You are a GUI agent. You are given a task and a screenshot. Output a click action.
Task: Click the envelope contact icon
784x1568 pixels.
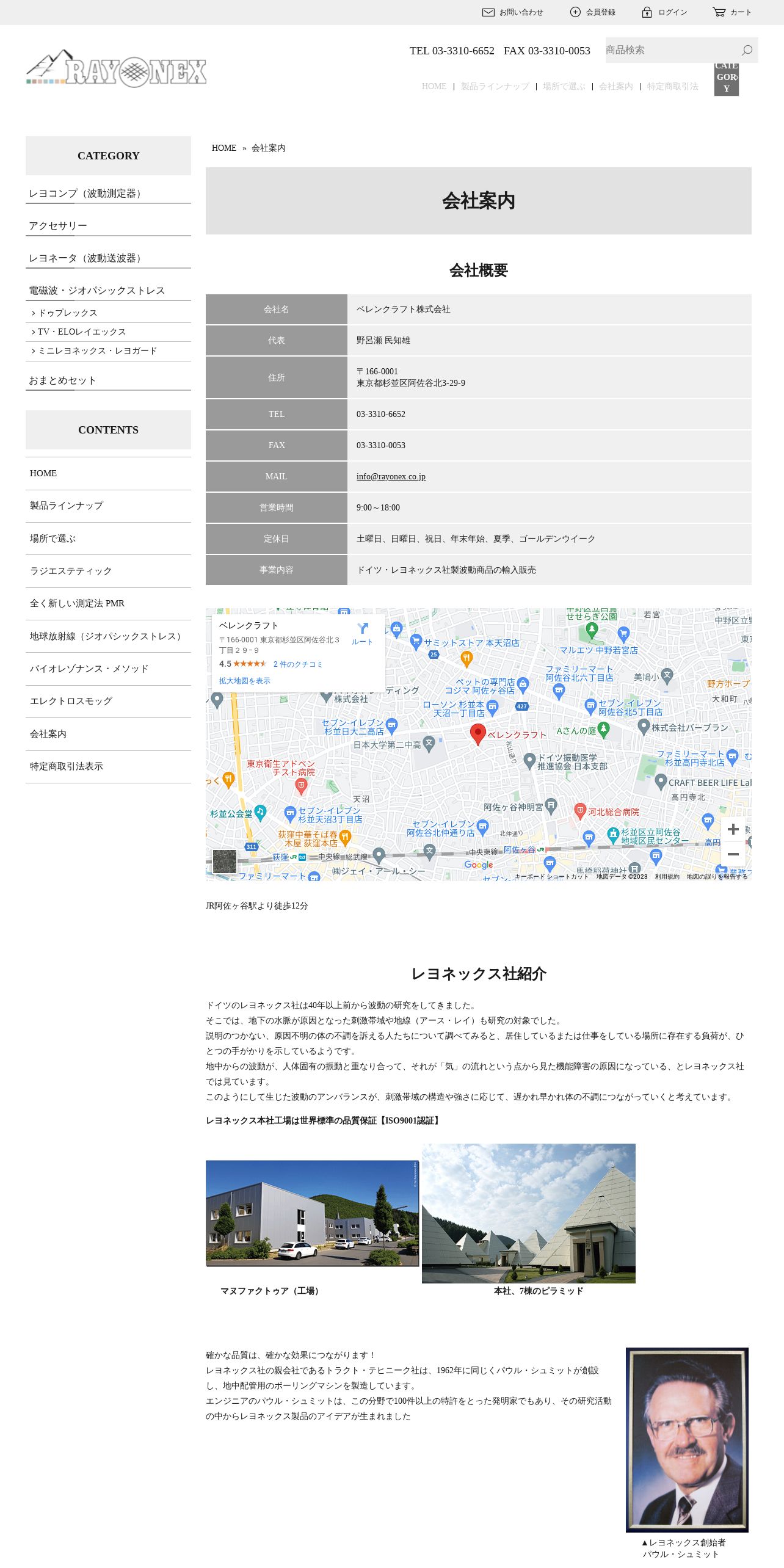point(488,12)
